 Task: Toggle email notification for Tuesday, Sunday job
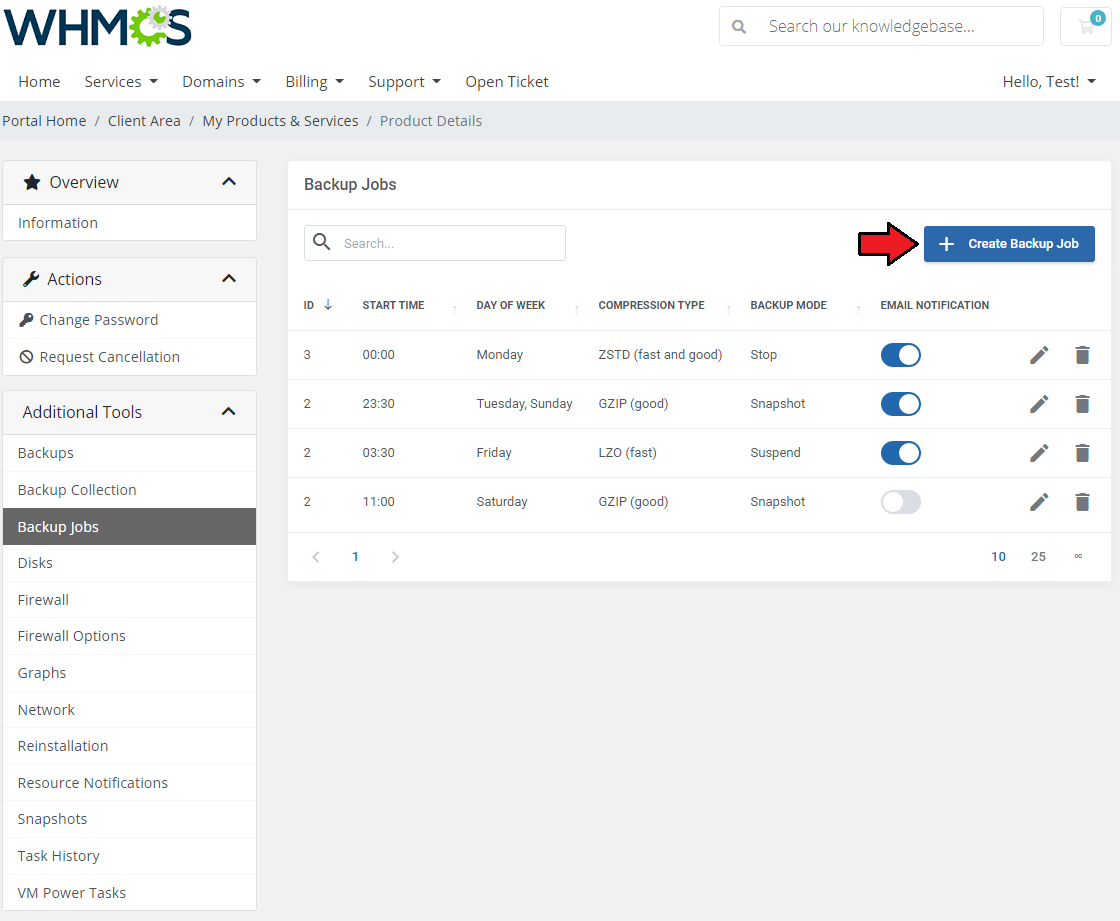(901, 404)
